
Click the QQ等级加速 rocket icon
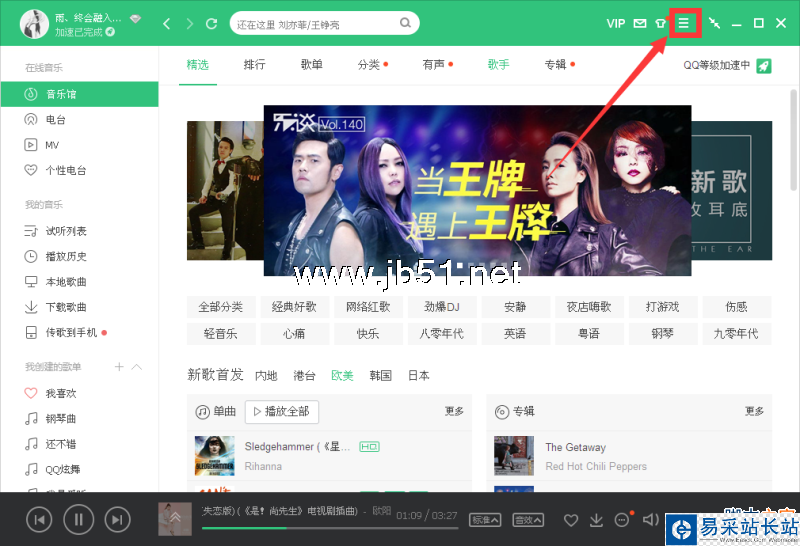tap(764, 66)
